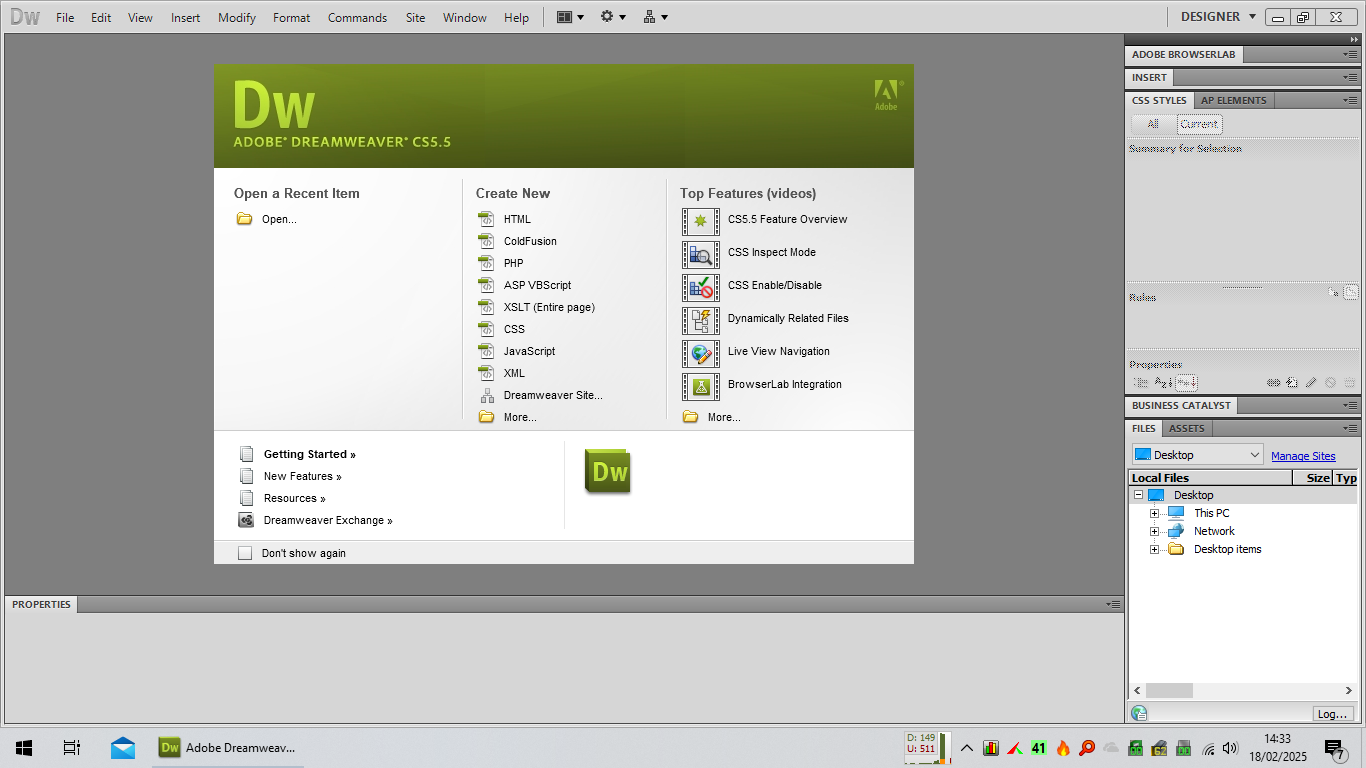The height and width of the screenshot is (768, 1366).
Task: Open the Adobe BrowserLab panel tab
Action: pyautogui.click(x=1185, y=55)
